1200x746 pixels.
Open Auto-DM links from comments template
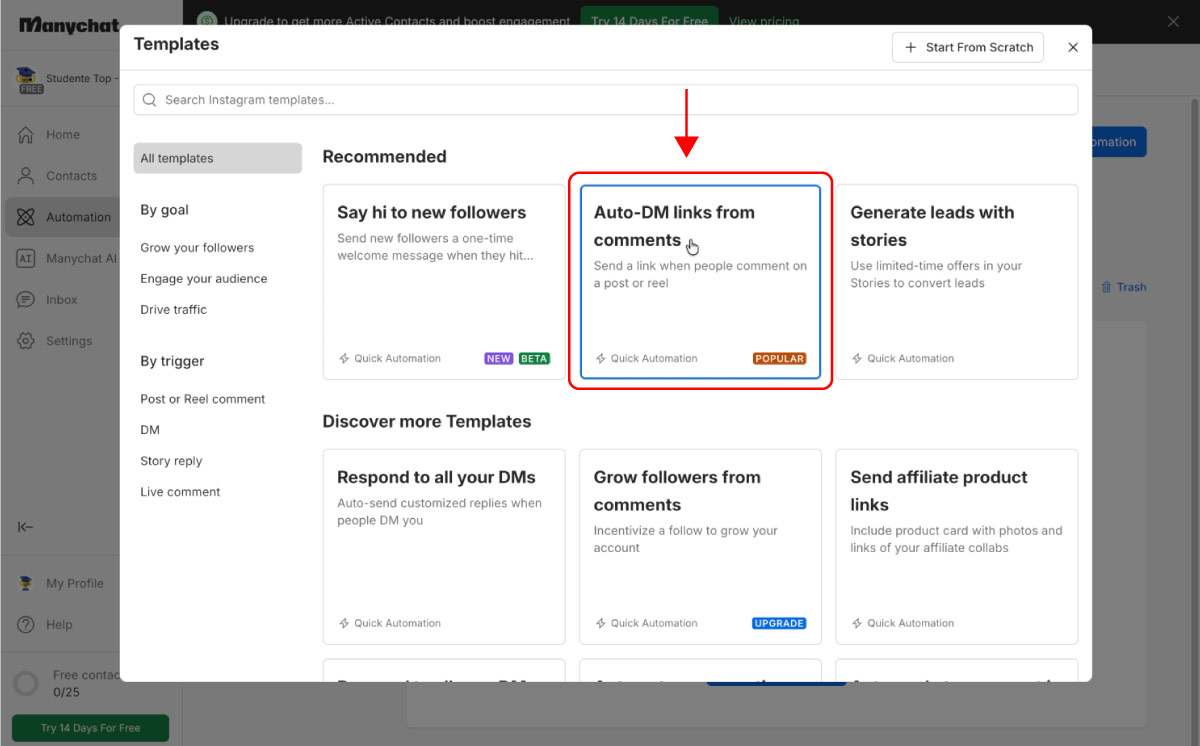click(700, 282)
